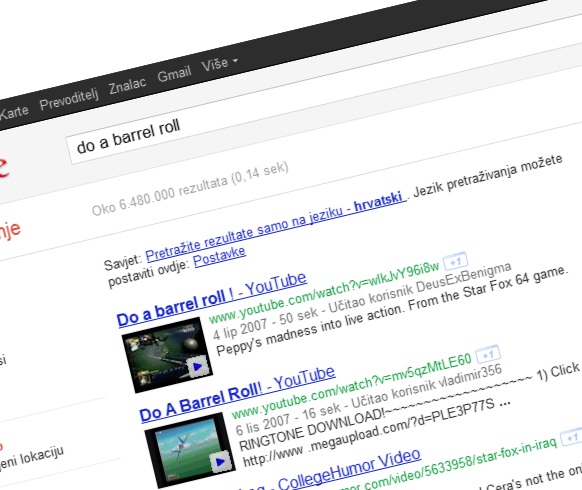Click 'Peppy's madness into live action' snippet
Screen dimensions: 582x490
pos(310,329)
